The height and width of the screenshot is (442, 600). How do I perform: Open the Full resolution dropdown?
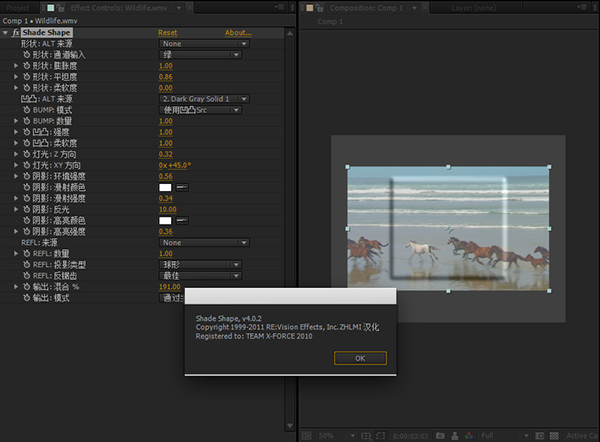504,436
